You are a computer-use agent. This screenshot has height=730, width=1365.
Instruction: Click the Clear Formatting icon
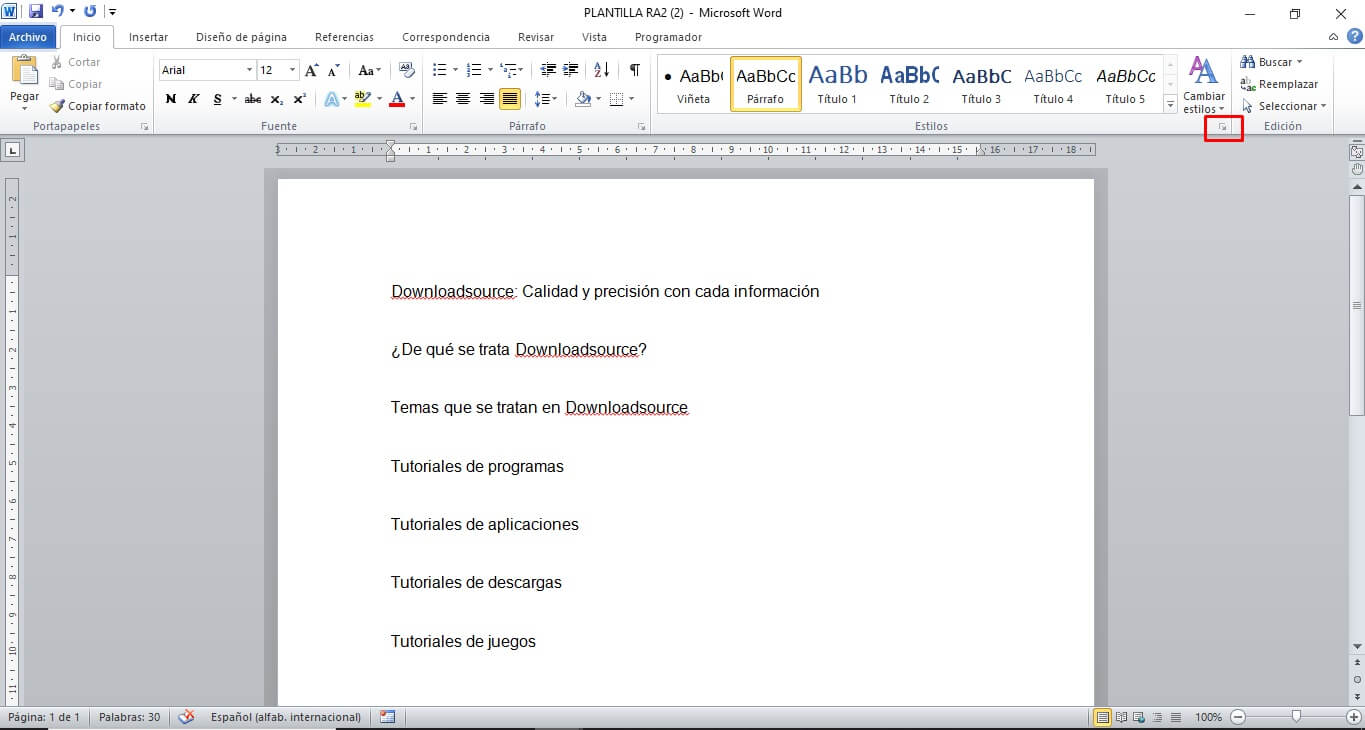406,70
